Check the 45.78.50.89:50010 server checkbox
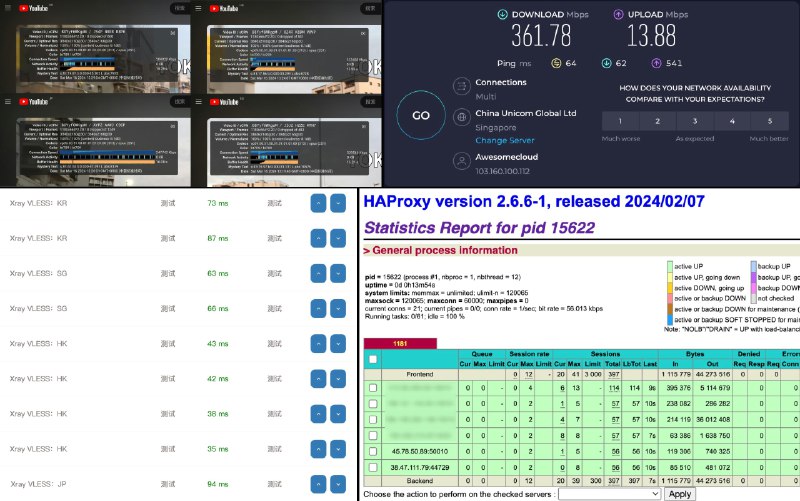 coord(374,452)
